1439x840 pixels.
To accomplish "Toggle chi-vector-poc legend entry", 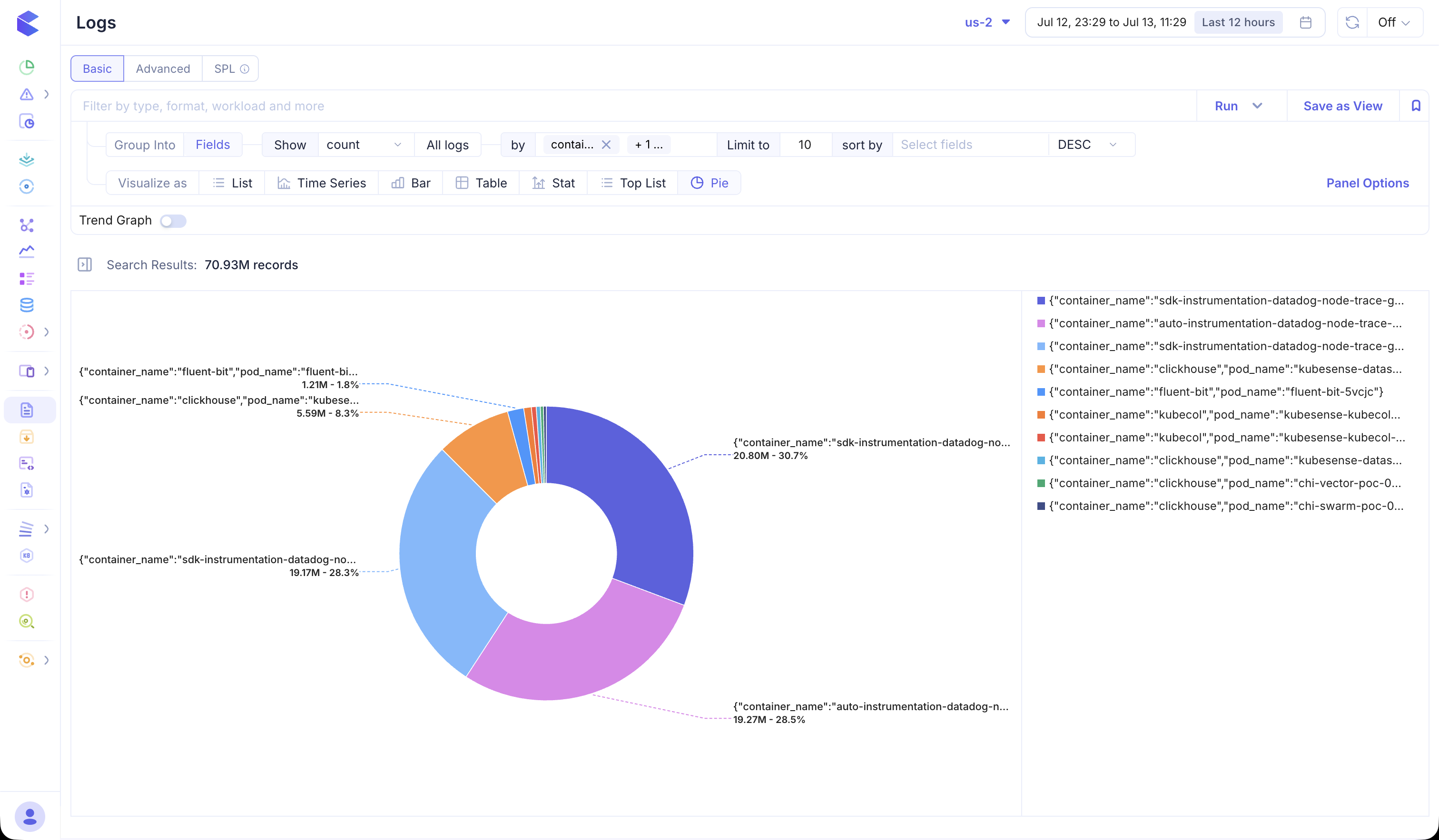I will pyautogui.click(x=1219, y=483).
